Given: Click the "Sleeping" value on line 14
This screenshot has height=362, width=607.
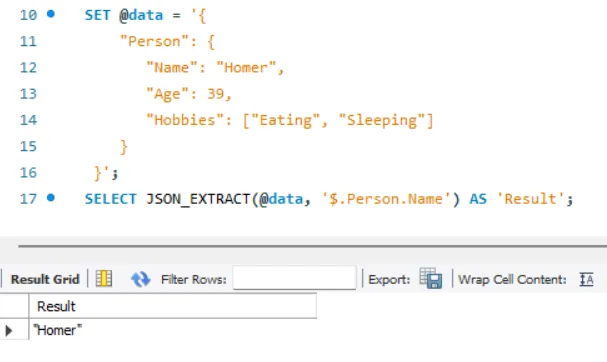Looking at the screenshot, I should 382,120.
